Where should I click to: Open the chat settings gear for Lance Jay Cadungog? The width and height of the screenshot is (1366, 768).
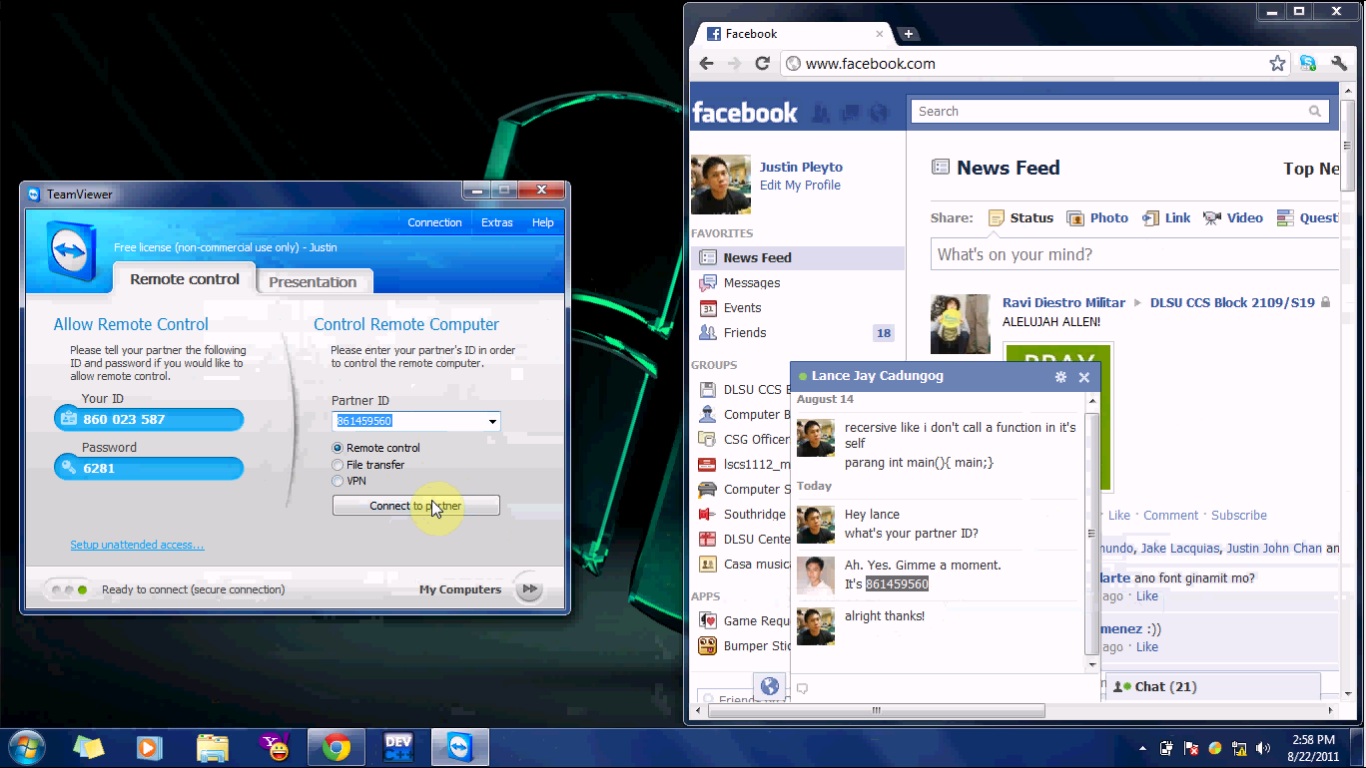click(1059, 377)
